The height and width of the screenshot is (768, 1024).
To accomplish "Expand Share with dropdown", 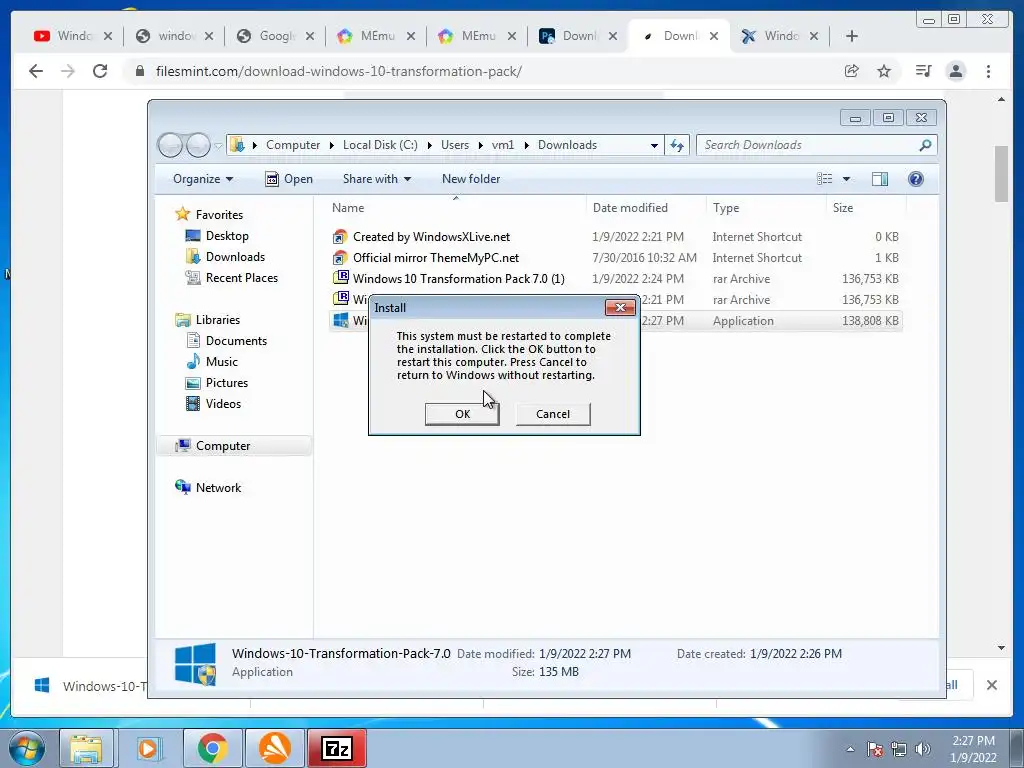I will (x=377, y=179).
